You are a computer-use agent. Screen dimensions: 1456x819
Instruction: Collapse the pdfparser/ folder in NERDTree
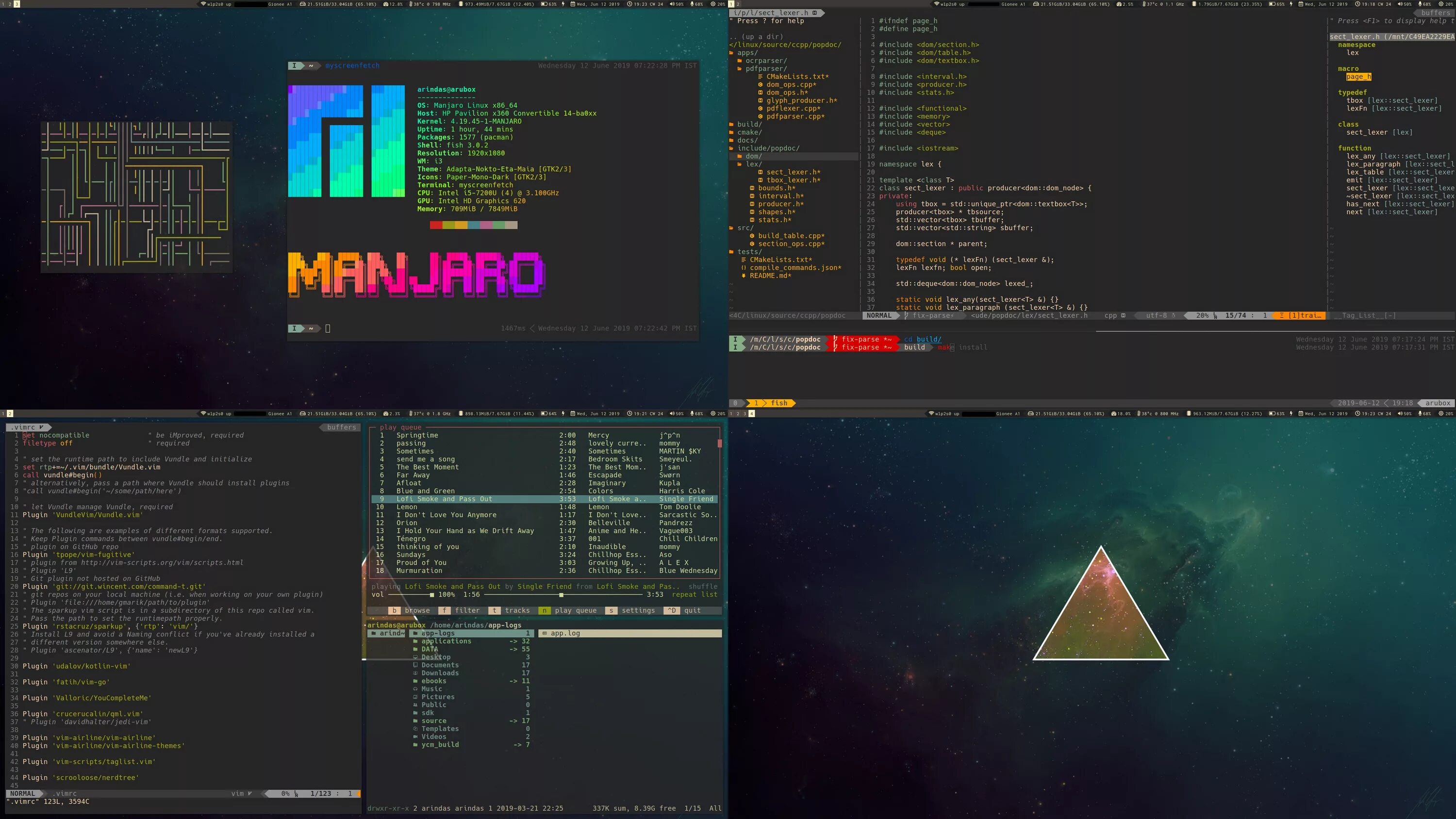click(x=739, y=68)
